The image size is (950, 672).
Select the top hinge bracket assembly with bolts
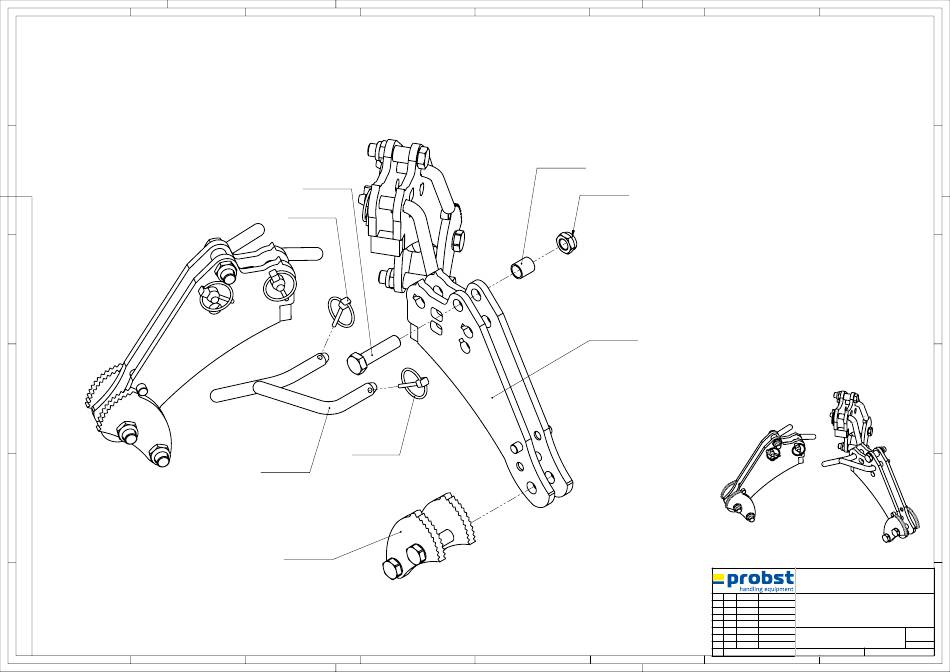coord(414,218)
